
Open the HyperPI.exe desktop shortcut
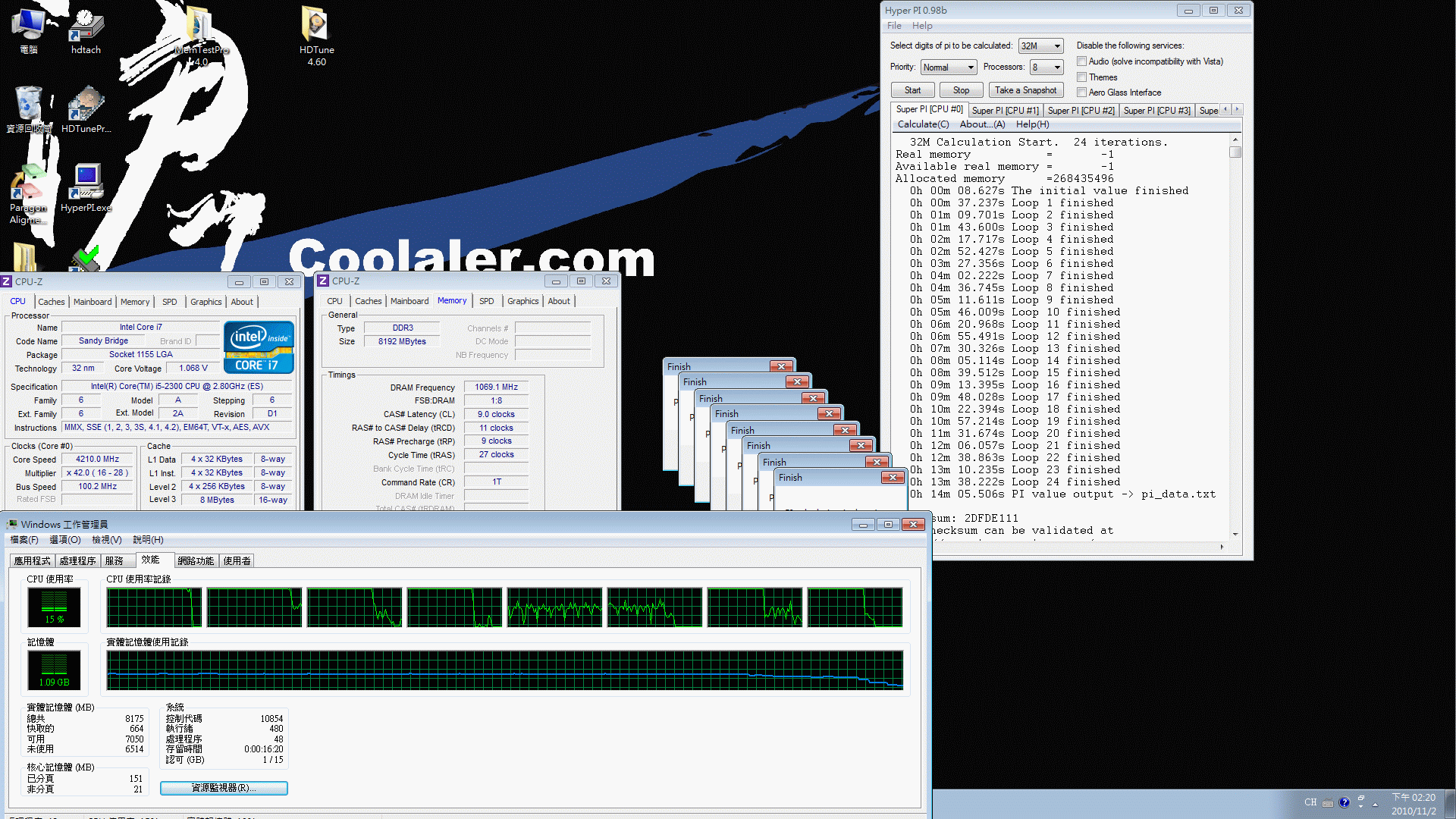[86, 188]
